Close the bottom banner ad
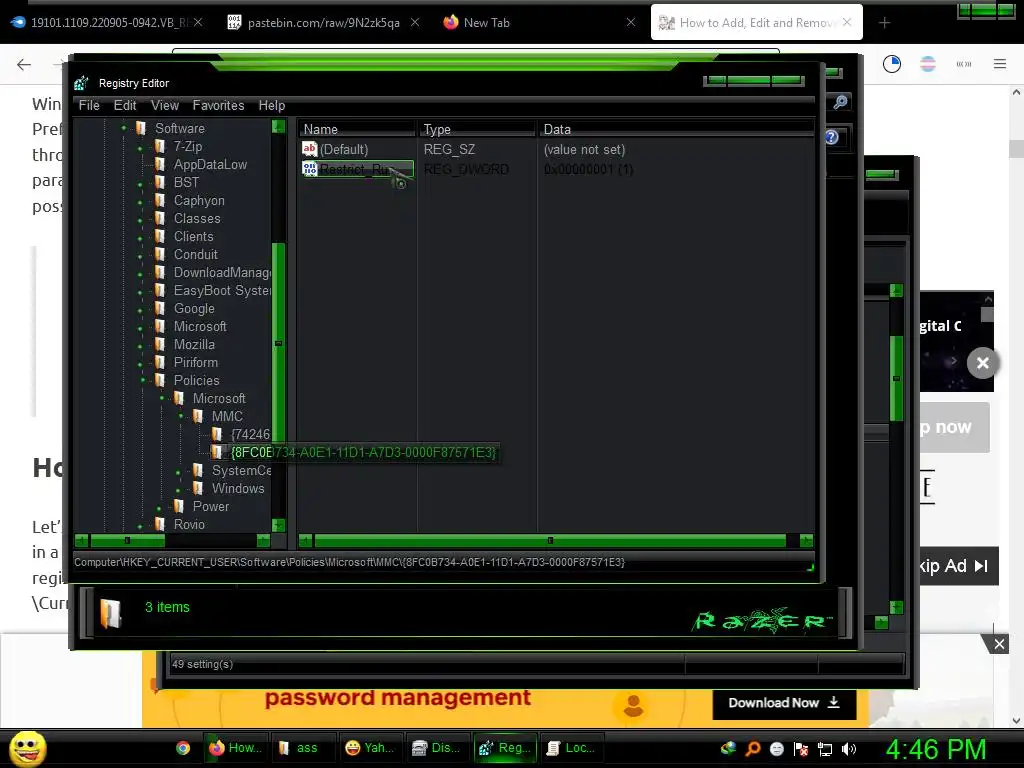This screenshot has height=768, width=1024. [999, 645]
